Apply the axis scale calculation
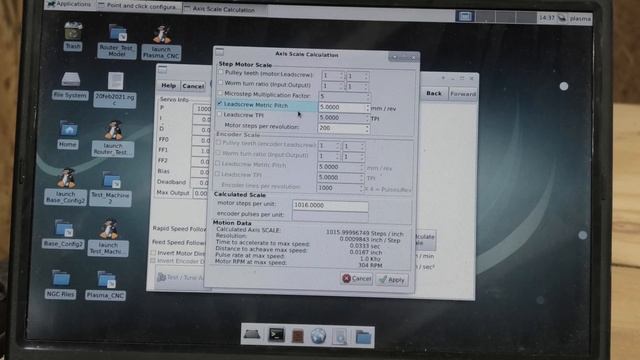 (391, 279)
